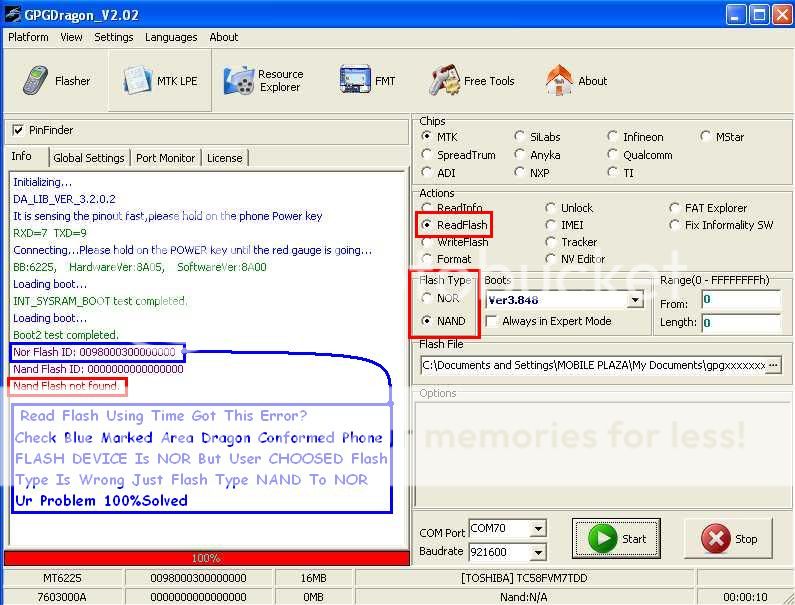The height and width of the screenshot is (605, 795).
Task: Open the Platform menu
Action: [28, 37]
